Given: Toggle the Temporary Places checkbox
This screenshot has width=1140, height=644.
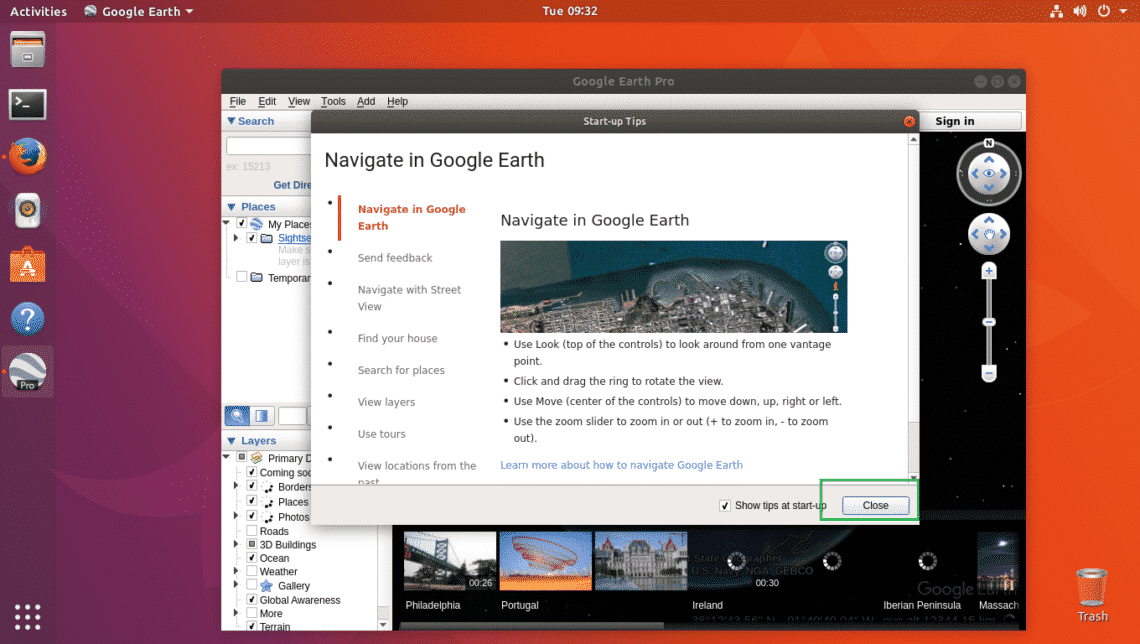Looking at the screenshot, I should (241, 277).
